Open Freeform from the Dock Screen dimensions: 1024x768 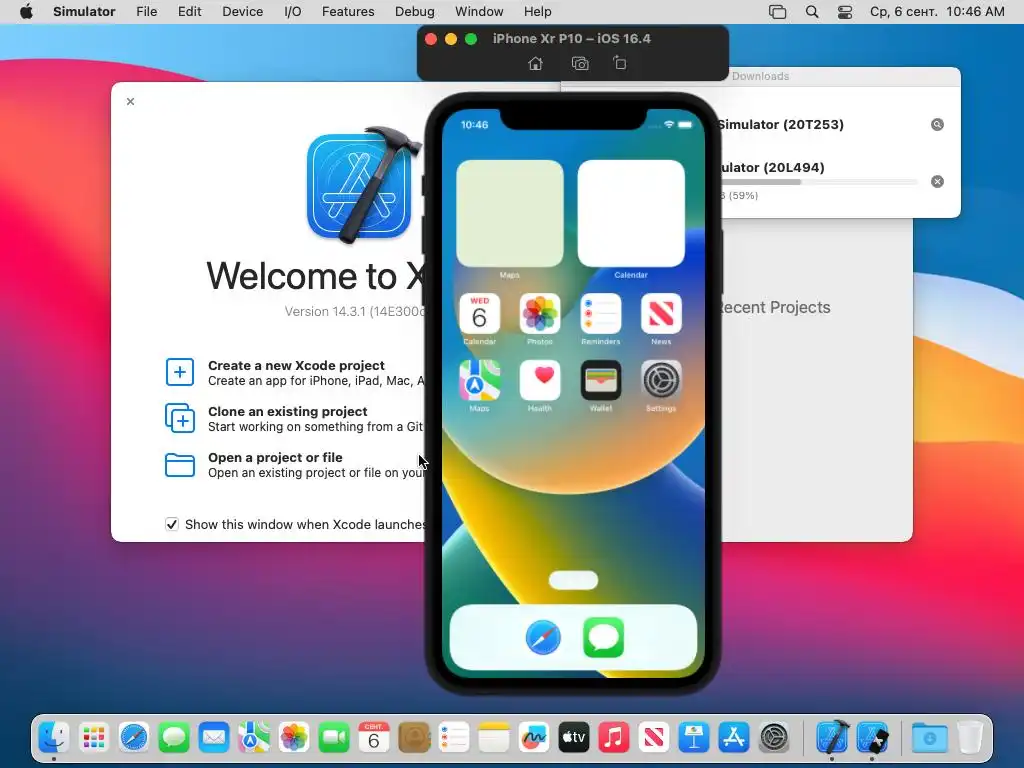coord(534,738)
